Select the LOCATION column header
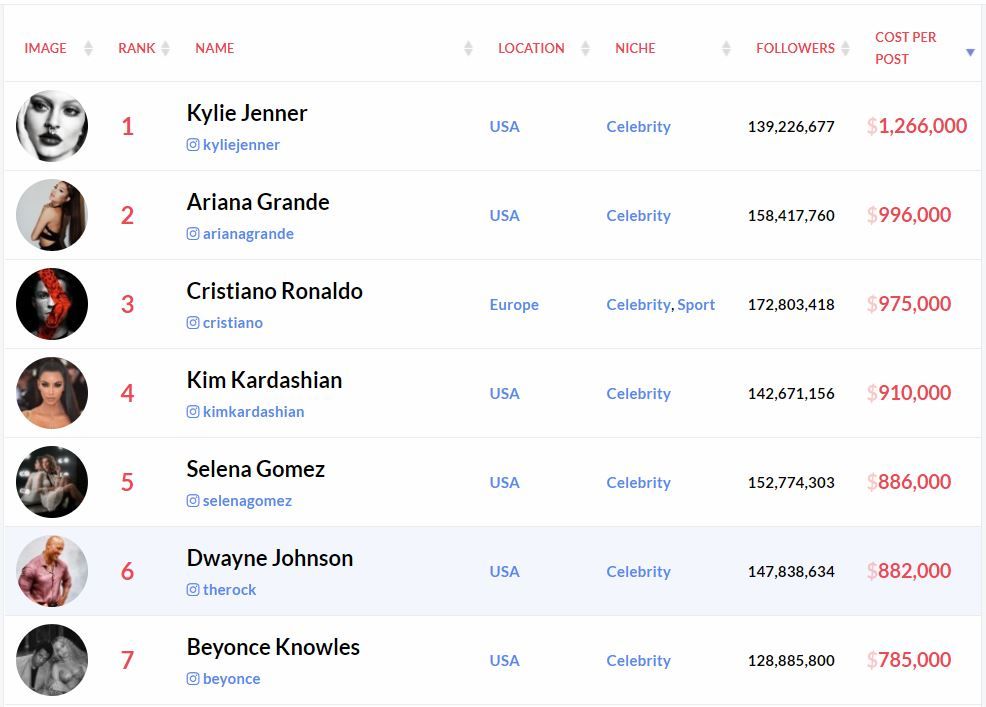Image resolution: width=986 pixels, height=707 pixels. pyautogui.click(x=531, y=47)
